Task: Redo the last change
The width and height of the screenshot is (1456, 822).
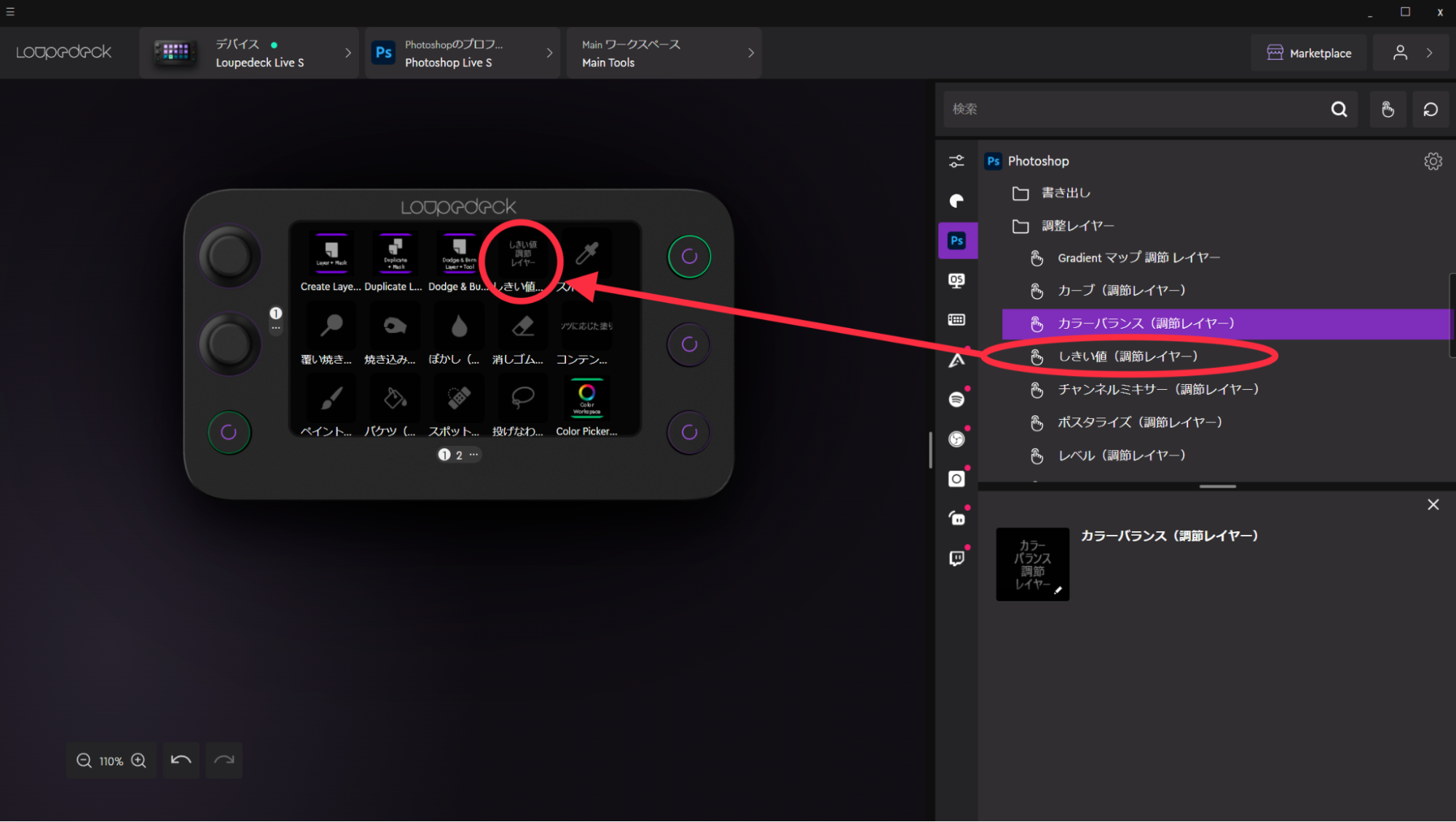Action: tap(224, 761)
